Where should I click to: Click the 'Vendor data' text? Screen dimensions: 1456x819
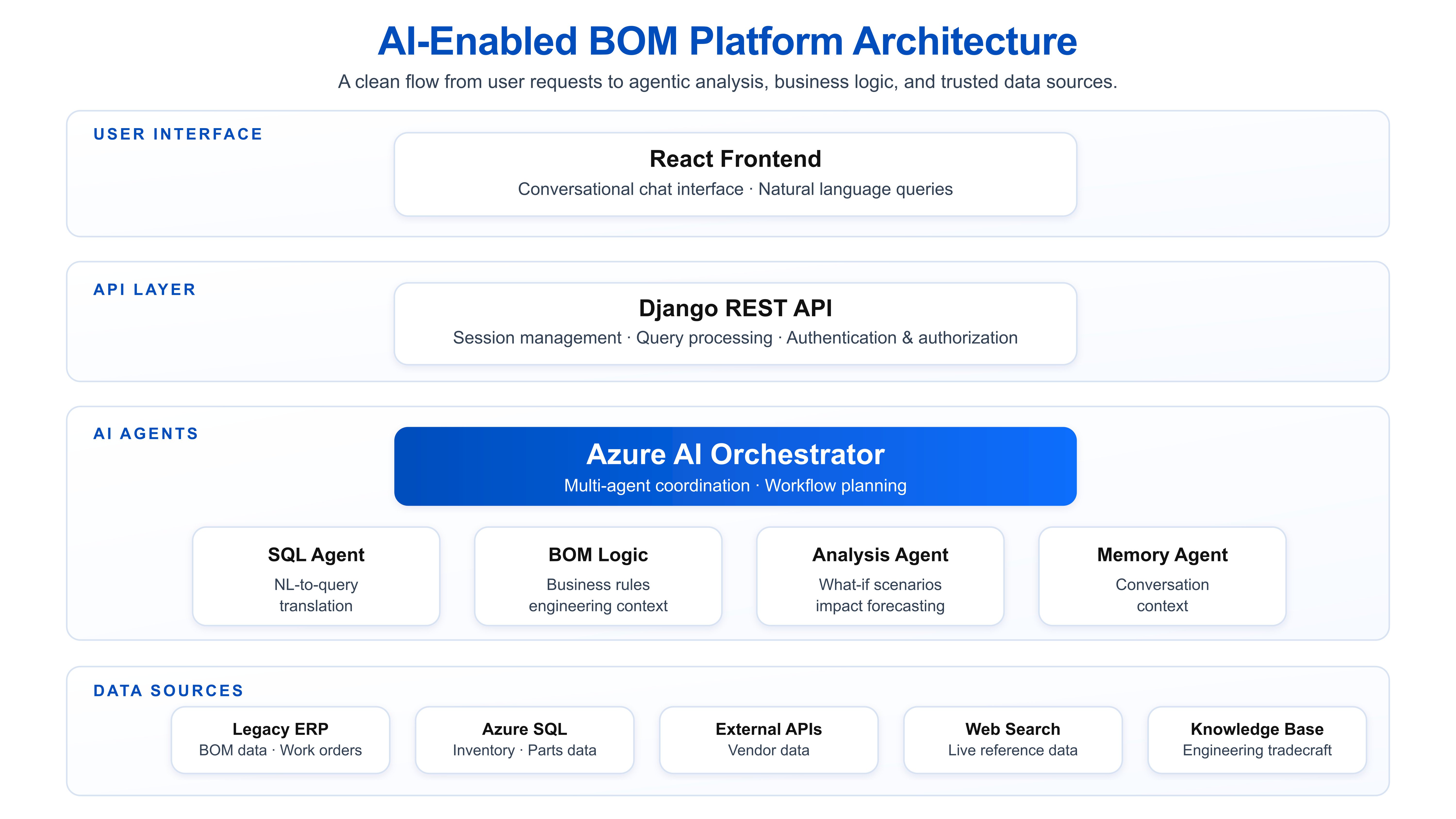coord(769,751)
